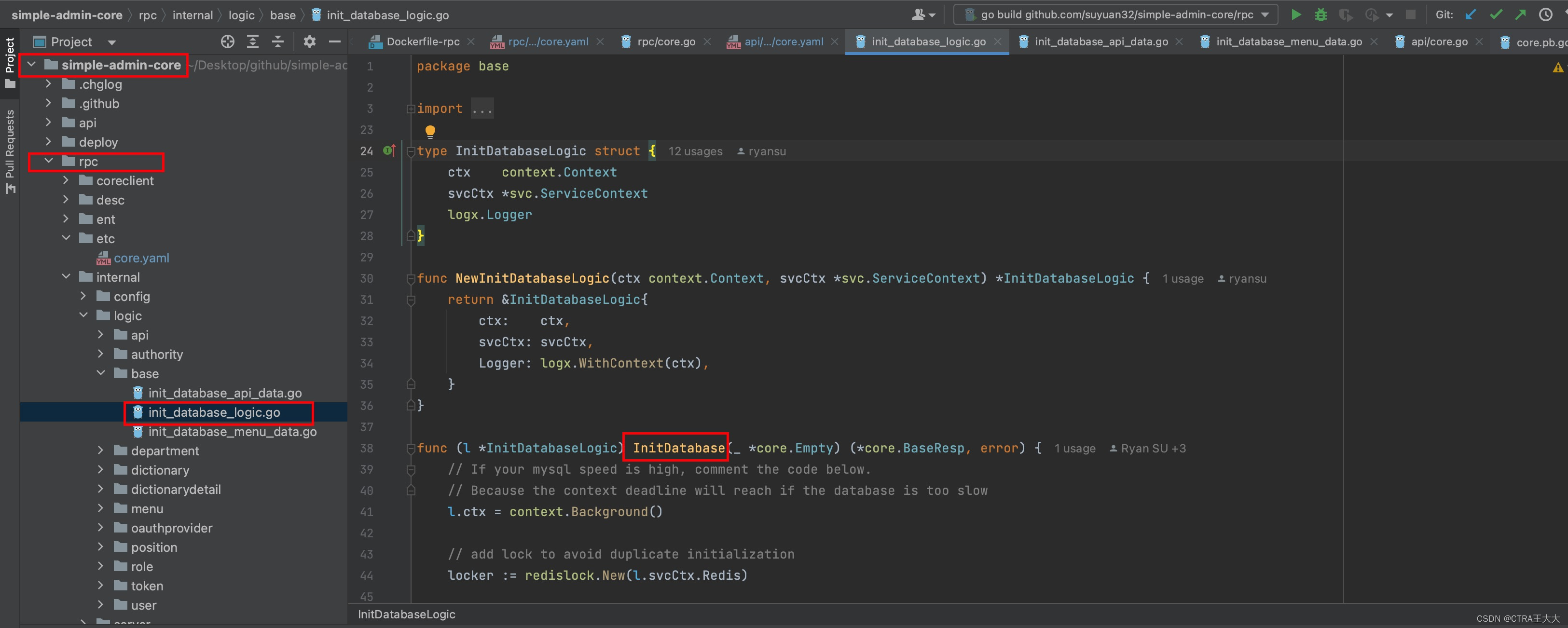Click the gutter implementation marker on line 24
The image size is (1568, 628).
[389, 150]
